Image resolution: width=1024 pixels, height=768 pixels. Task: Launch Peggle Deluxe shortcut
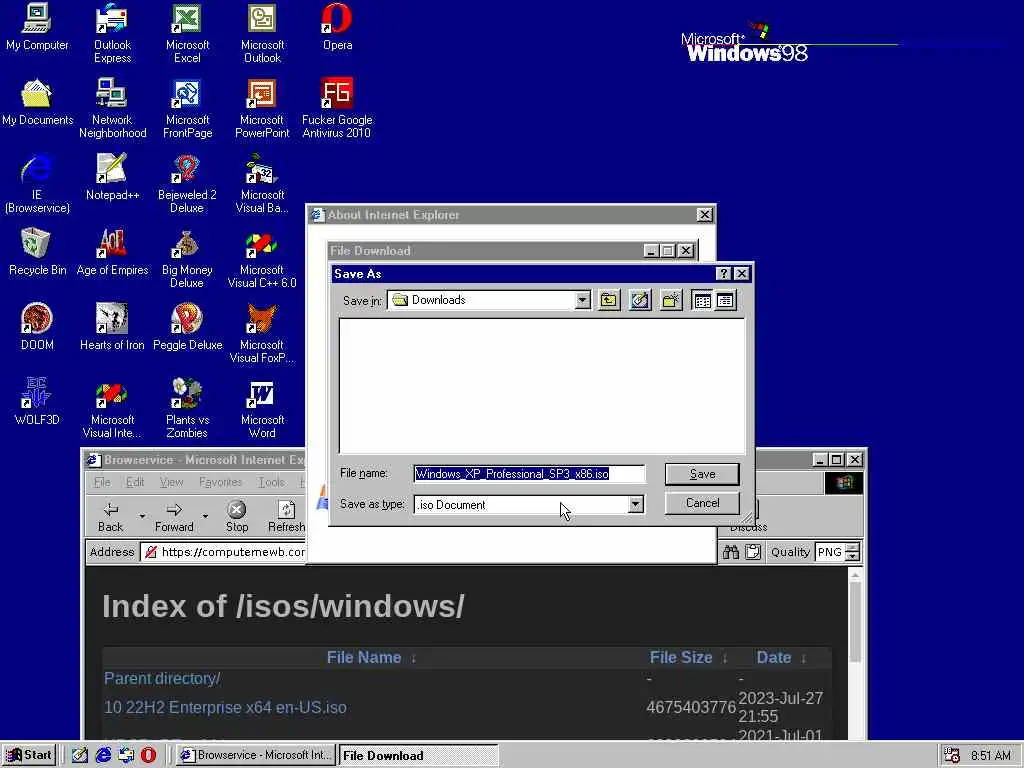187,328
